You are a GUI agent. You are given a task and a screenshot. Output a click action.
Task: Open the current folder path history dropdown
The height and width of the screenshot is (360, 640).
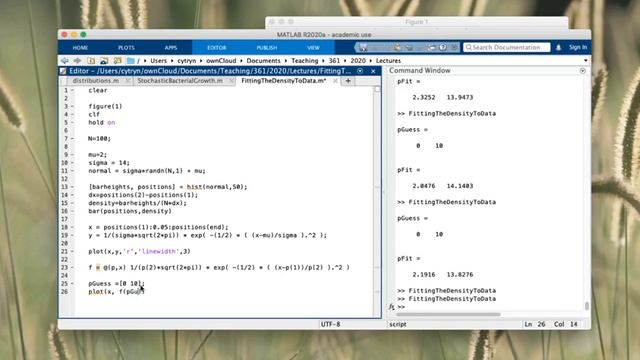tap(586, 60)
